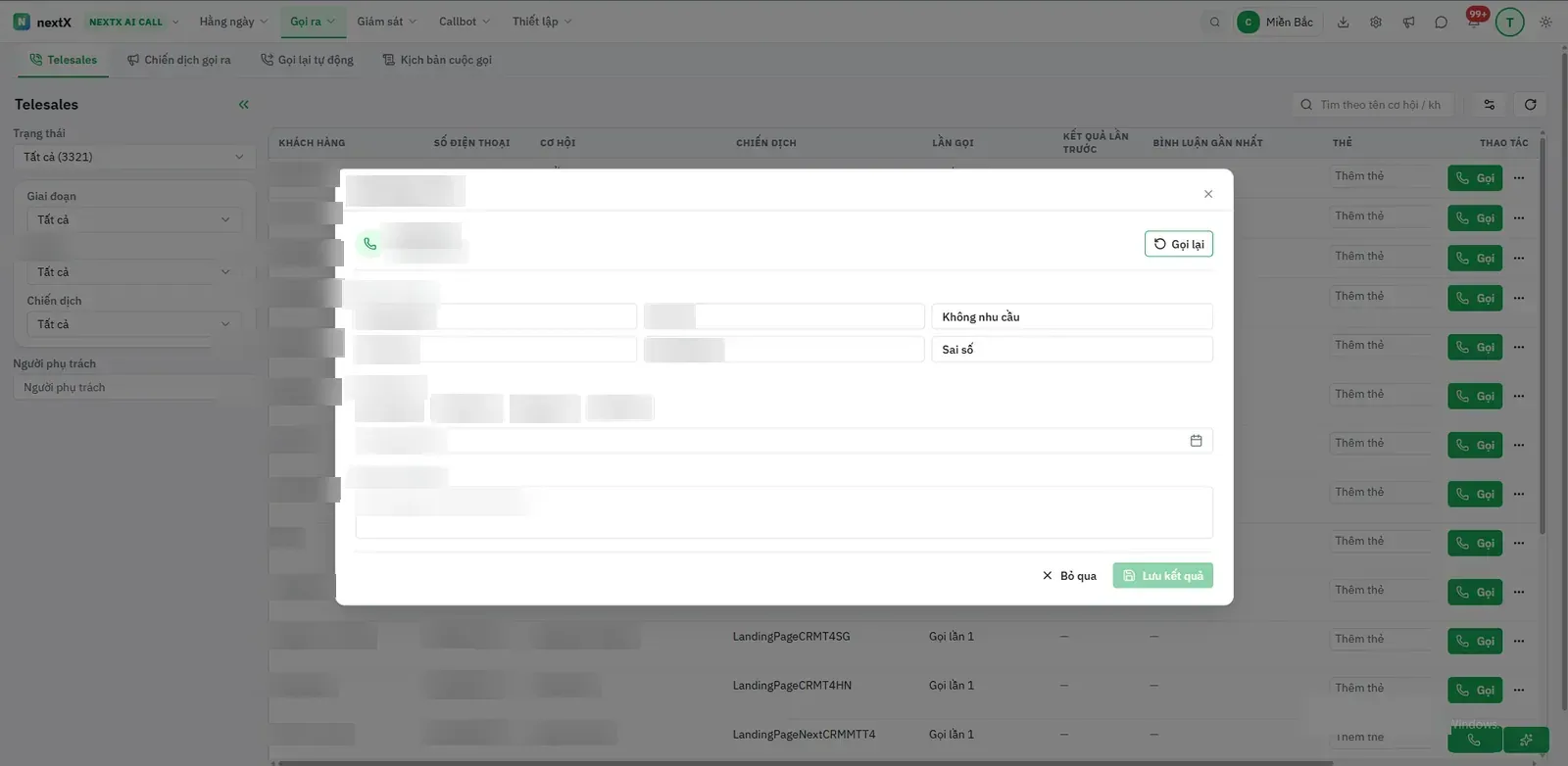Click the download icon in header
This screenshot has width=1568, height=766.
pos(1344,22)
